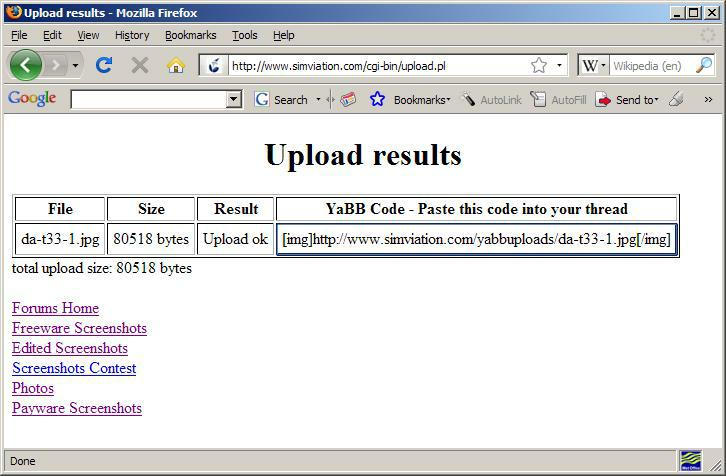Click the loading throbber activity indicator
The image size is (726, 476).
click(707, 35)
